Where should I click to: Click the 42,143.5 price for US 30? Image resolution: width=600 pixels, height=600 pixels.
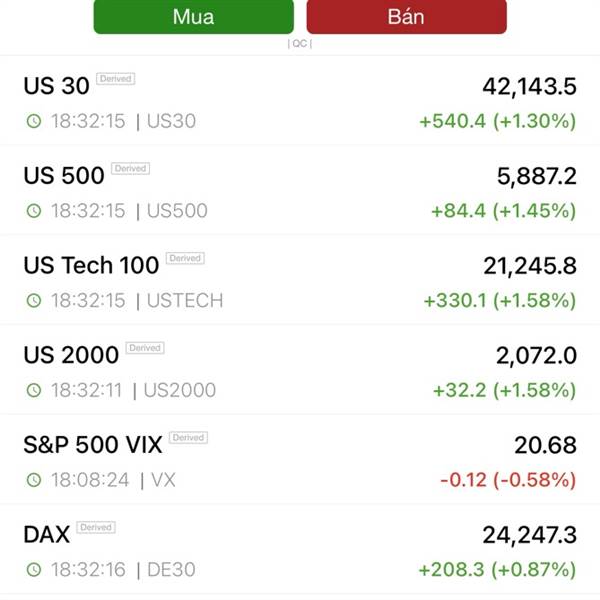point(530,86)
